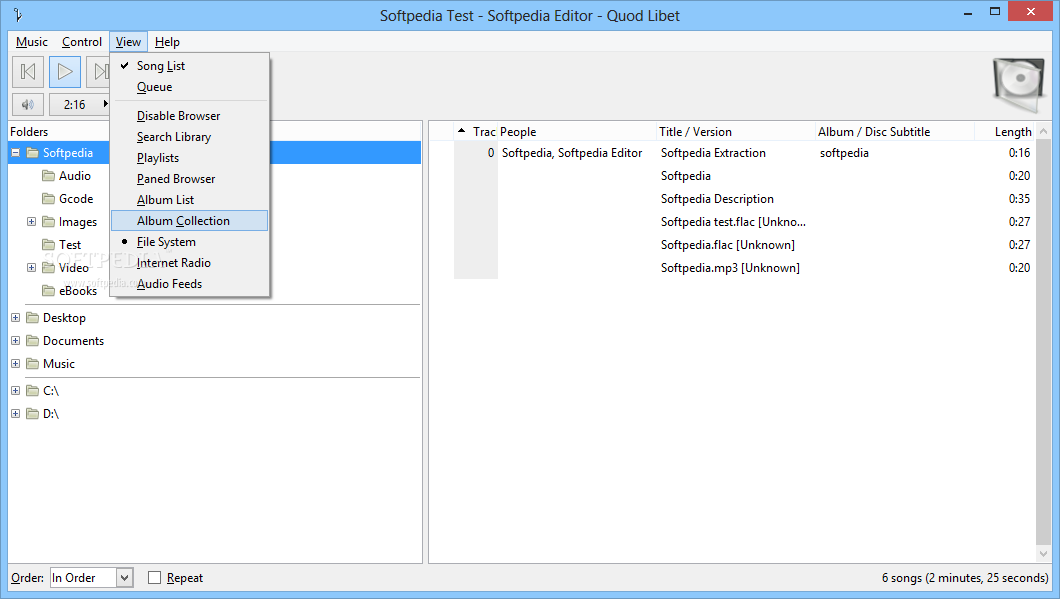Sort by Track column header
This screenshot has width=1060, height=599.
[x=476, y=132]
